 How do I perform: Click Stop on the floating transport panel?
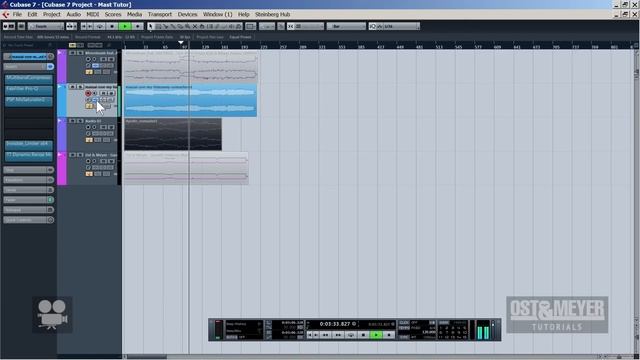[363, 335]
